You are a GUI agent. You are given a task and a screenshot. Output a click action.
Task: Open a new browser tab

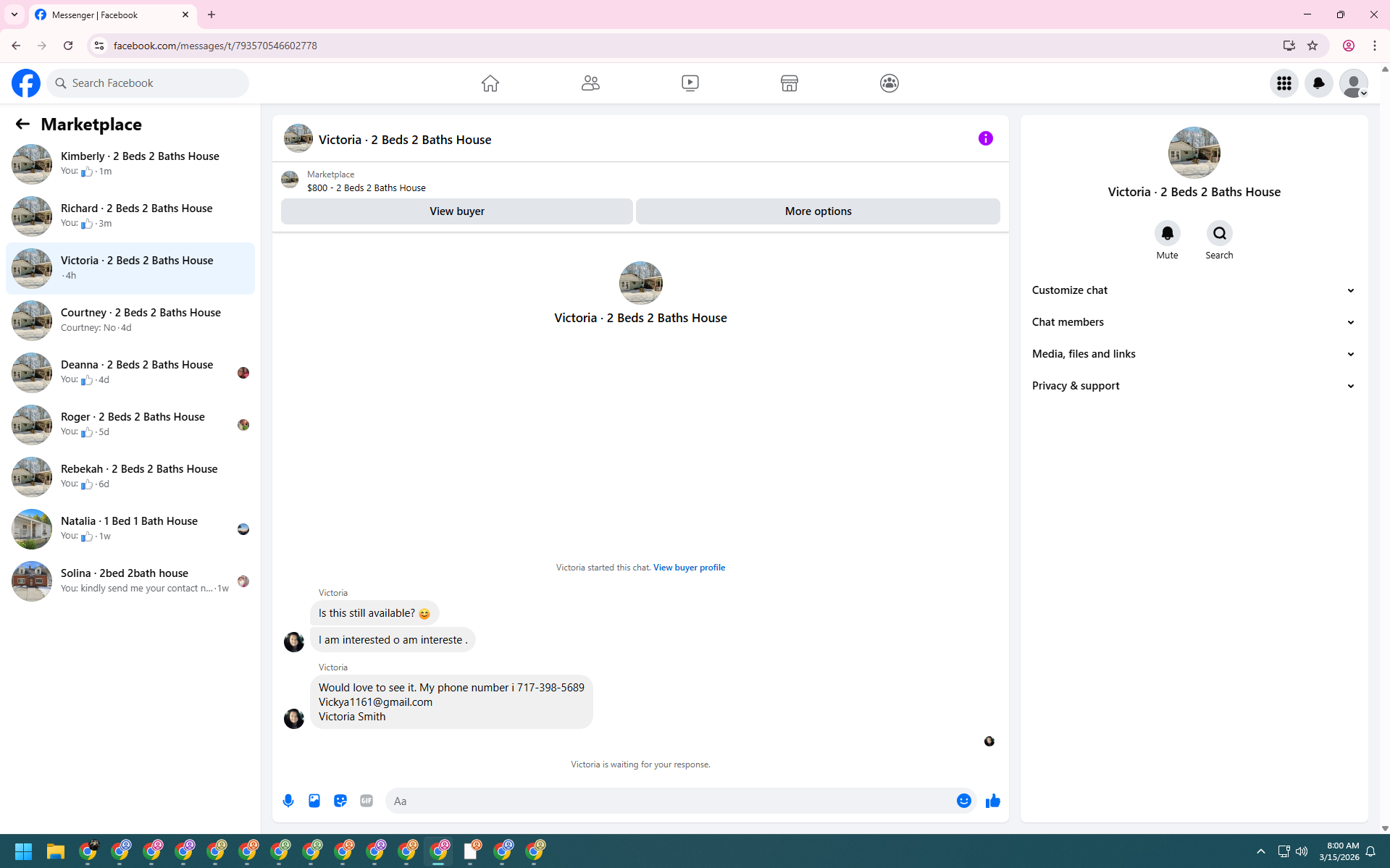pos(212,14)
